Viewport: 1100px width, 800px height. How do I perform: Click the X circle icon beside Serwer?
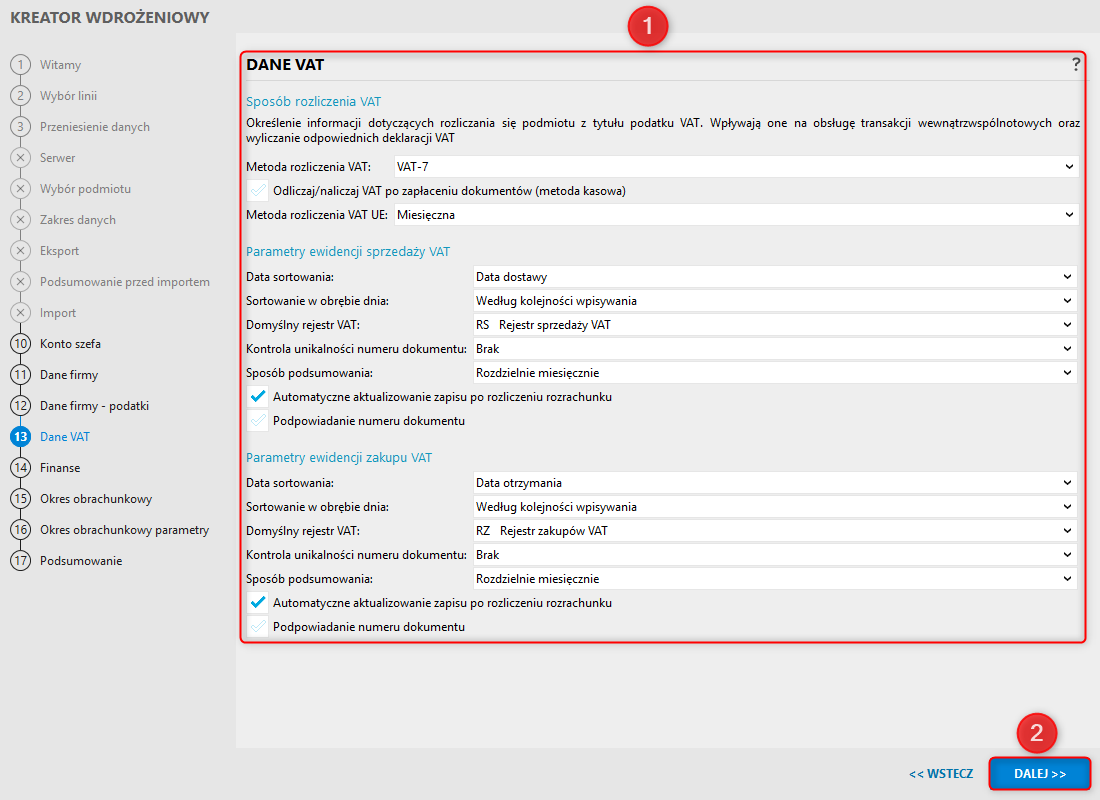tap(20, 158)
